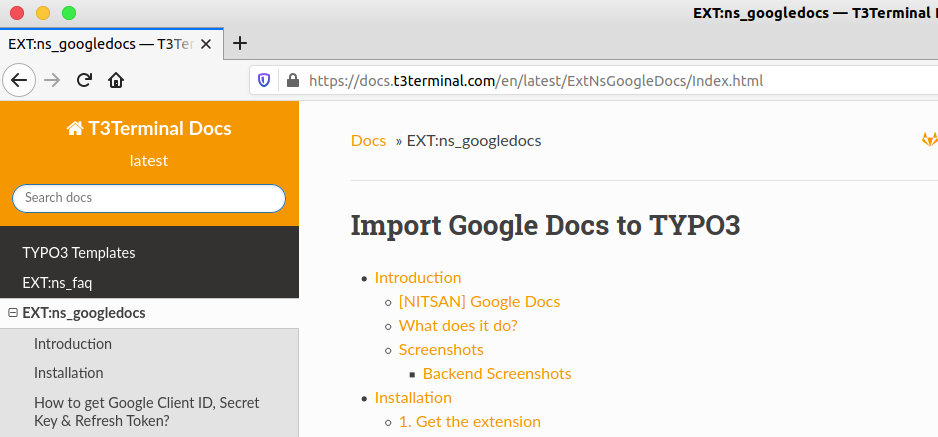
Task: Close the EXT:ns_googledocs browser tab
Action: point(206,44)
